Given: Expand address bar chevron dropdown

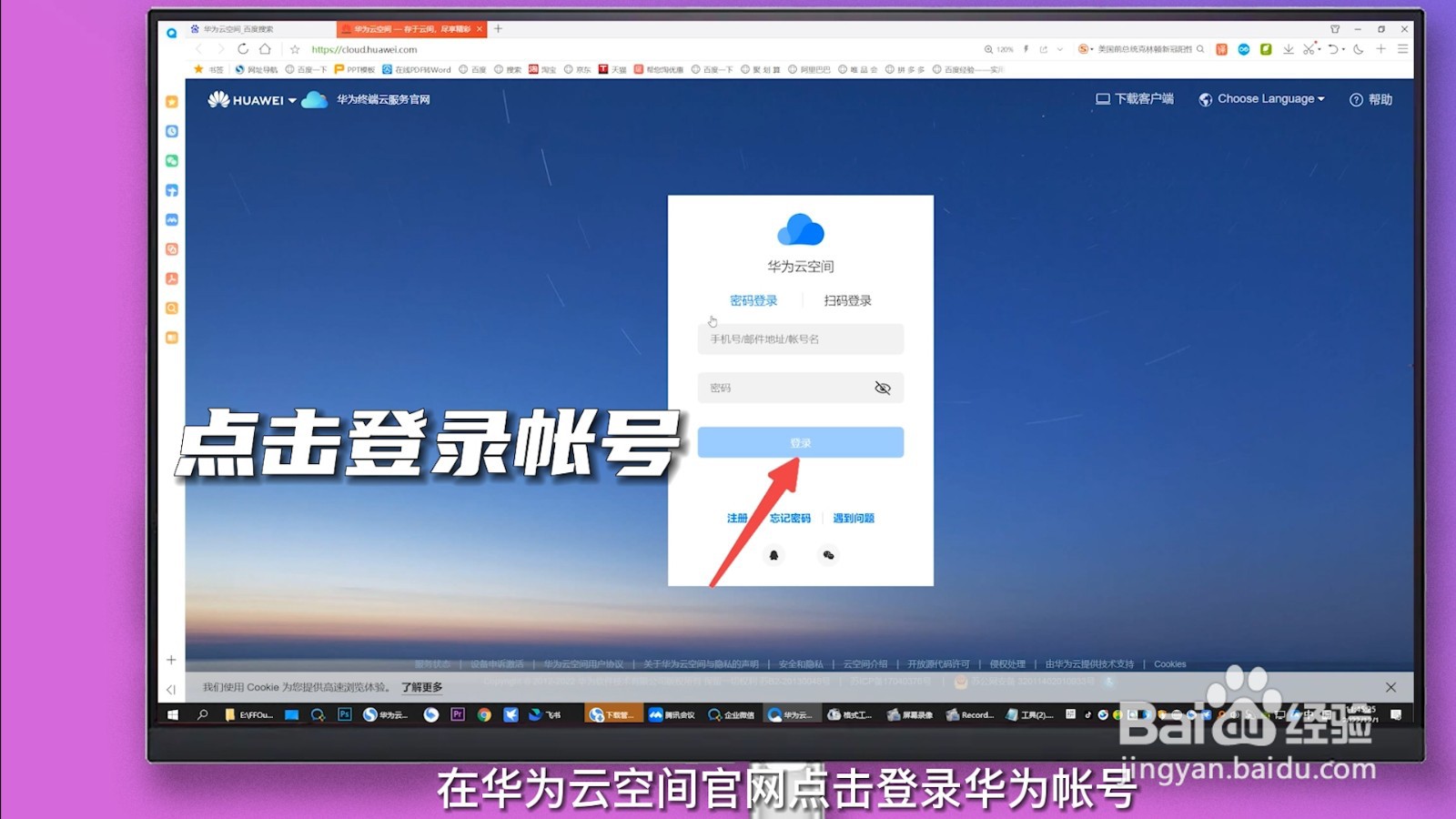Looking at the screenshot, I should [1060, 49].
